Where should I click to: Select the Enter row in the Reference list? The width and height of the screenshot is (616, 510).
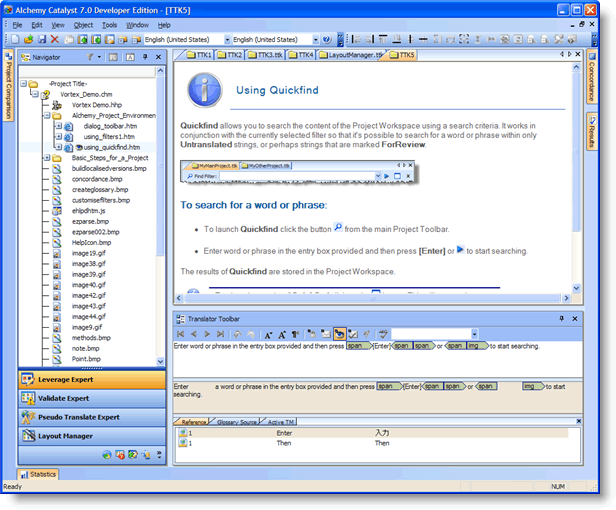click(373, 433)
